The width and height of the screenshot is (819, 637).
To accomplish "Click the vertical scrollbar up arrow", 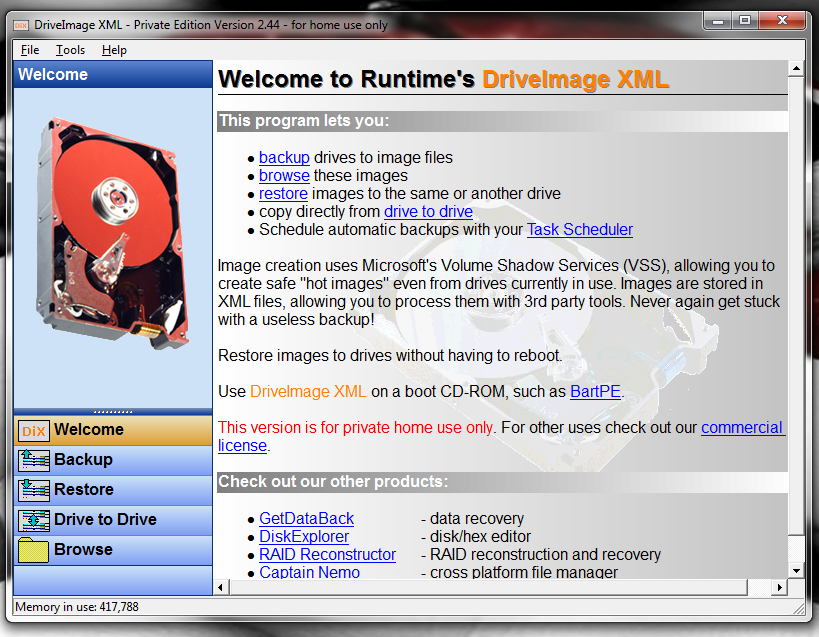I will click(x=796, y=68).
